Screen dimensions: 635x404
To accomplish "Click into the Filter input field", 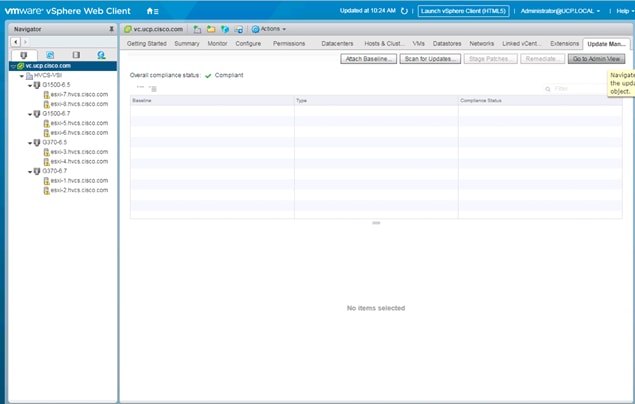I will coord(579,89).
